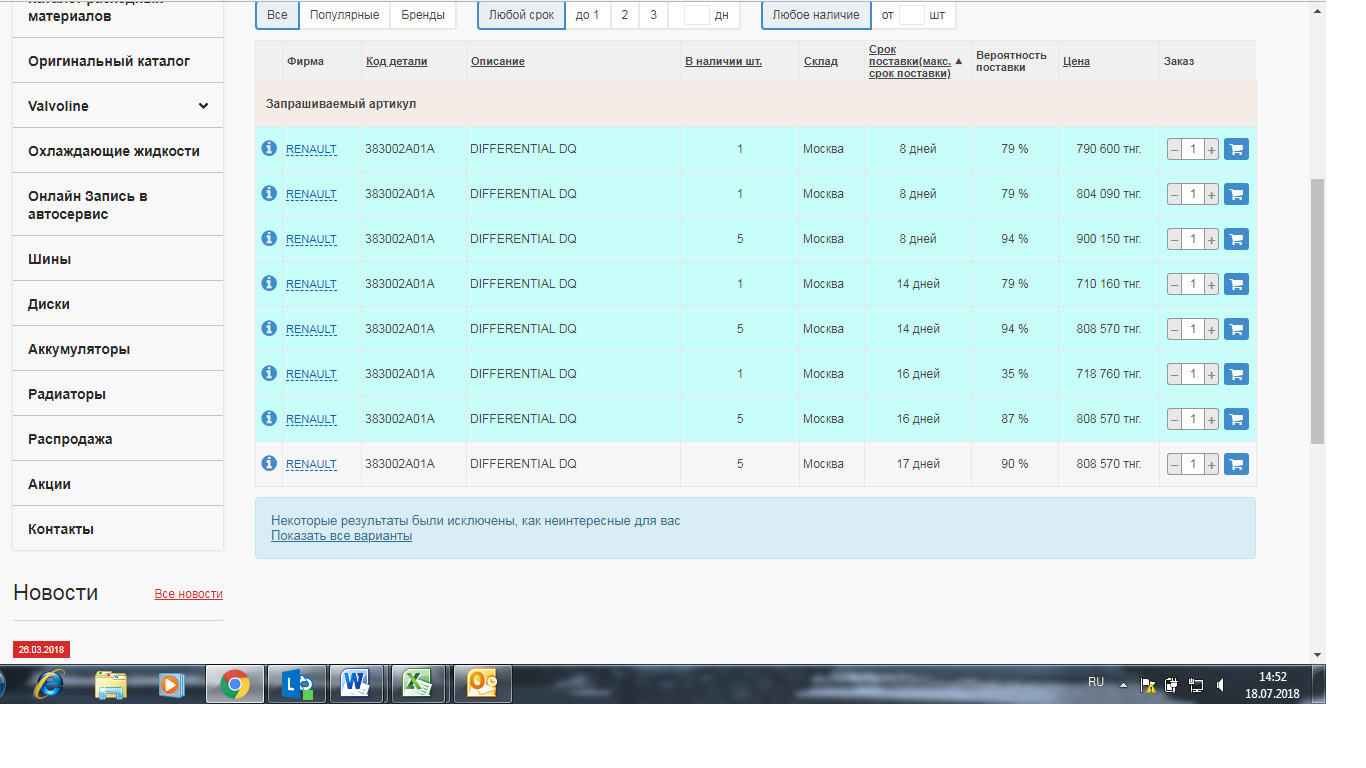Open Оригинальный каталог in sidebar
Viewport: 1366px width, 768px height.
[118, 61]
